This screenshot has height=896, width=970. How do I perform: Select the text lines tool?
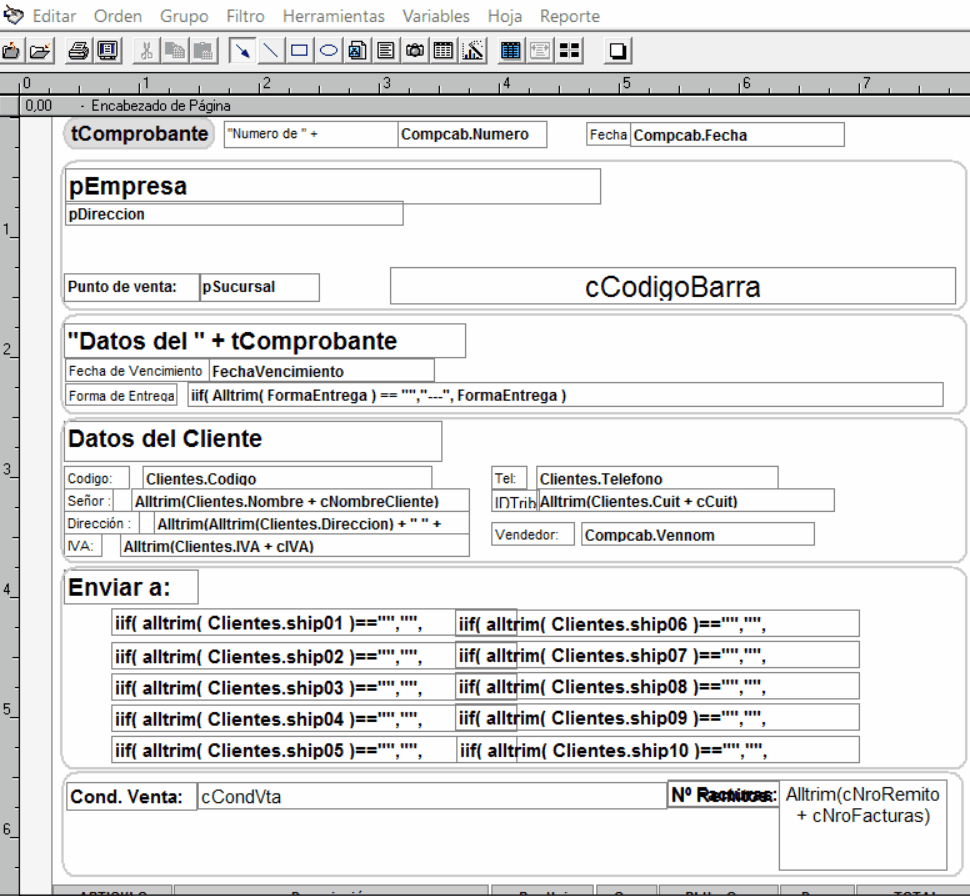click(x=386, y=51)
